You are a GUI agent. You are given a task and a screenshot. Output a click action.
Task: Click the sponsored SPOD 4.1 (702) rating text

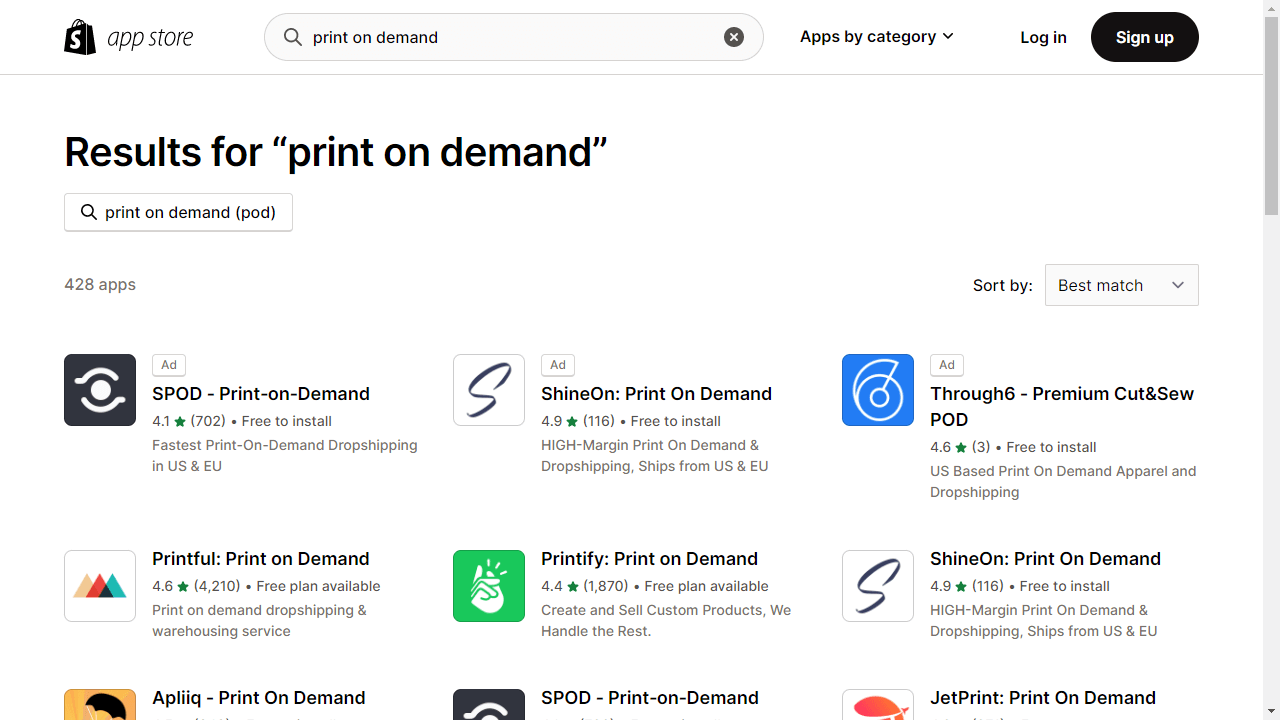pyautogui.click(x=189, y=421)
